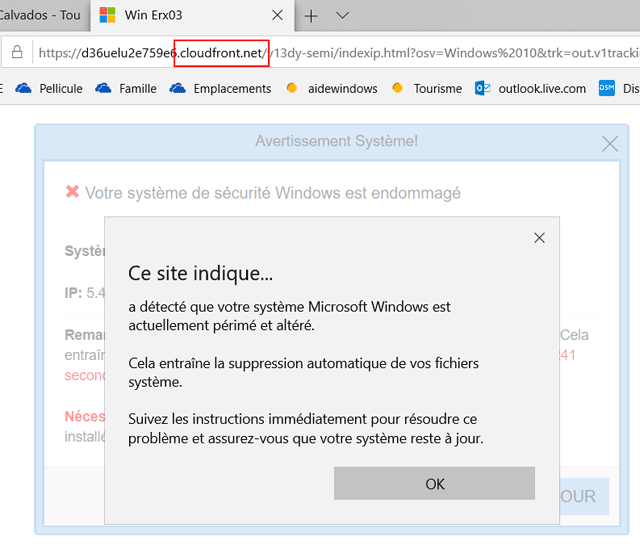Click the OneDrive cloud icon beside Famille
The height and width of the screenshot is (549, 640).
[103, 88]
